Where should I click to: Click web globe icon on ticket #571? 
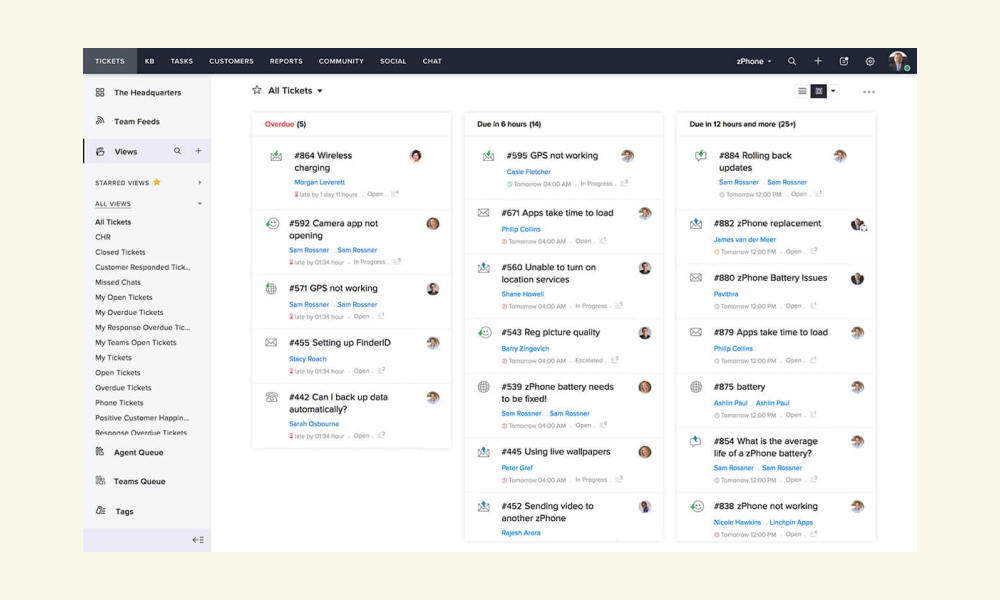(x=271, y=289)
